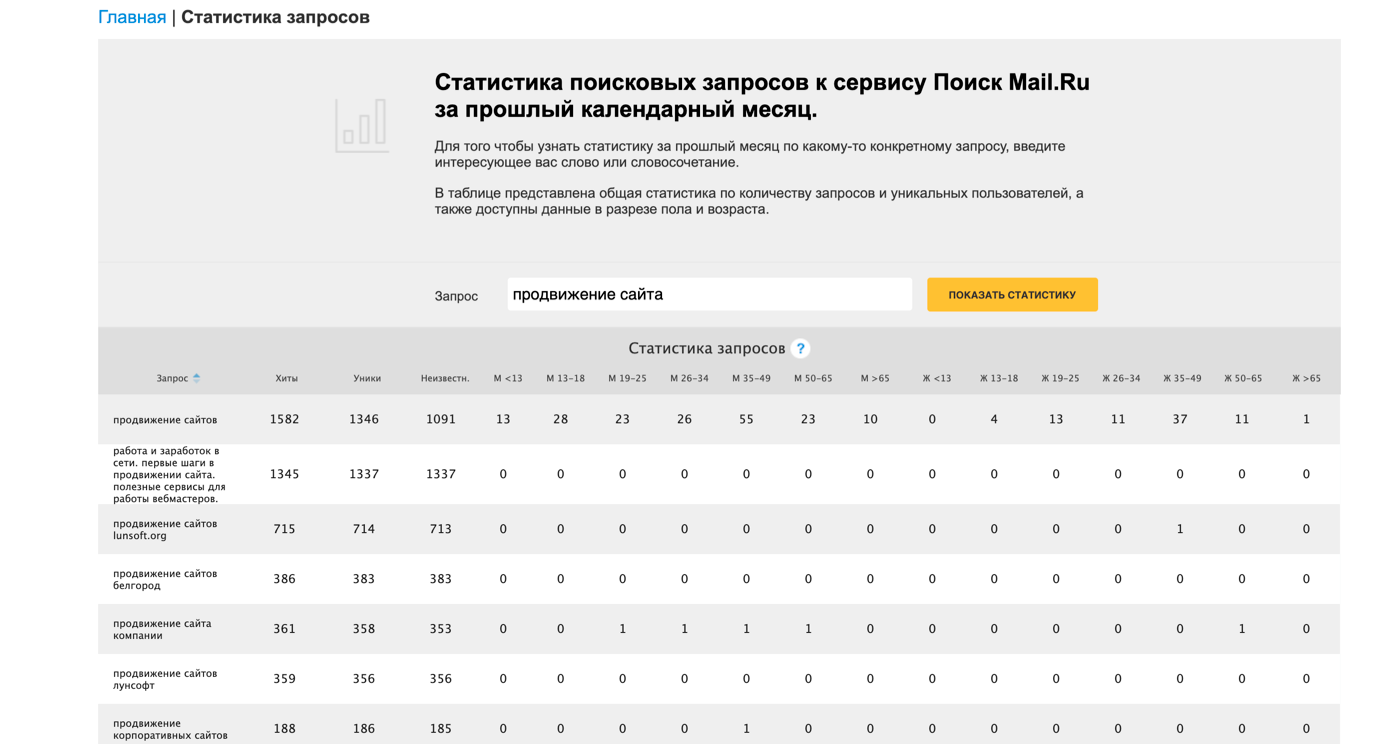Click unknown value 1091
1377x744 pixels.
[x=441, y=419]
